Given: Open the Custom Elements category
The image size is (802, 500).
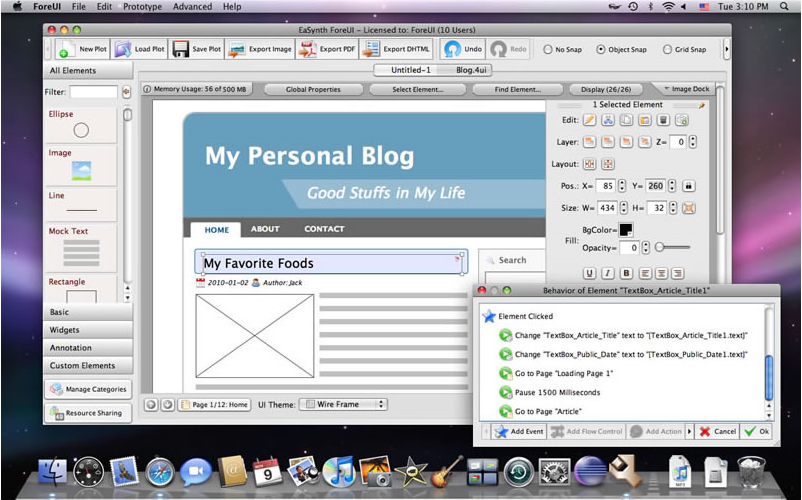Looking at the screenshot, I should (x=88, y=366).
